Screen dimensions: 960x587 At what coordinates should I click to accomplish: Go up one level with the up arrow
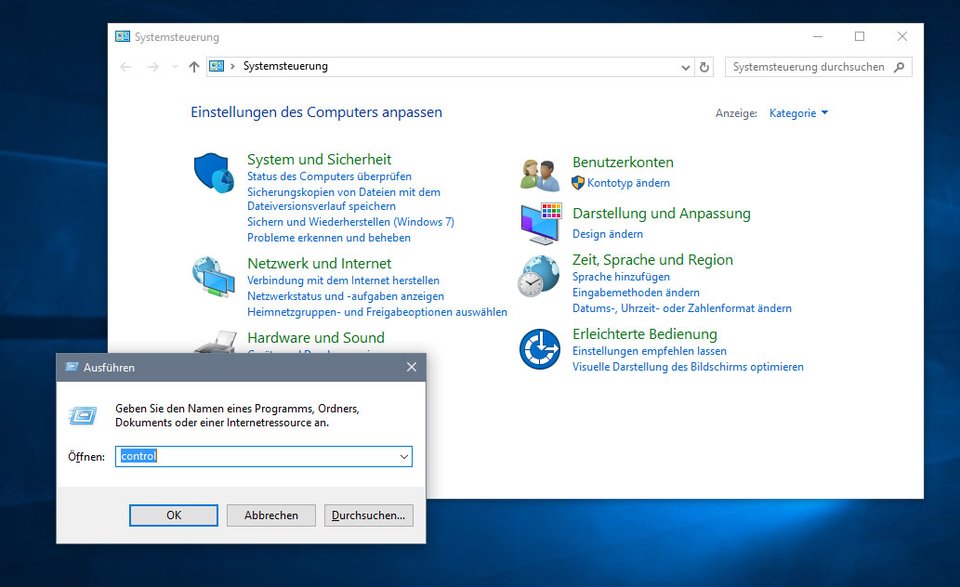click(x=194, y=67)
